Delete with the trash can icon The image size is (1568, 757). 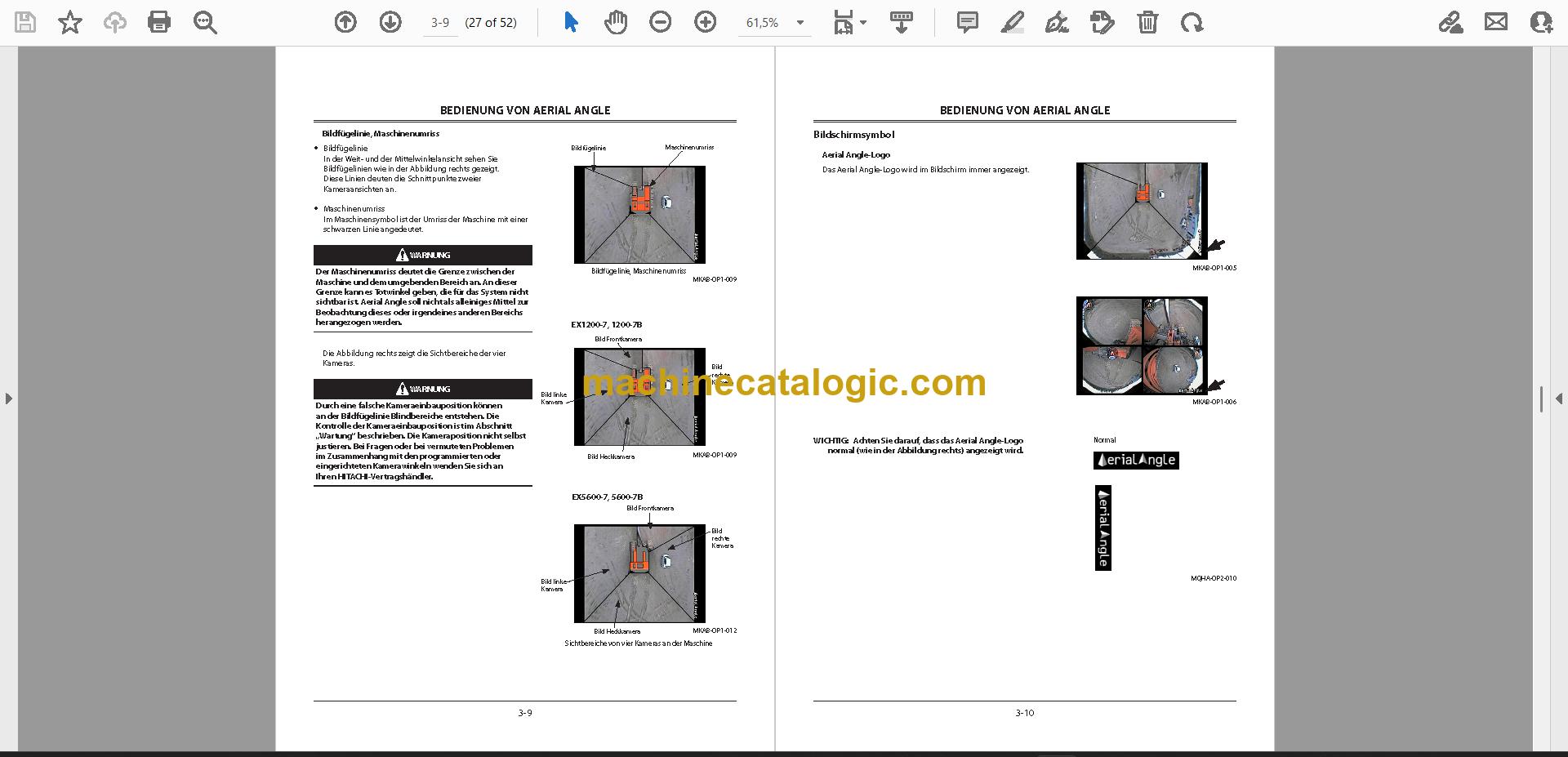tap(1147, 22)
